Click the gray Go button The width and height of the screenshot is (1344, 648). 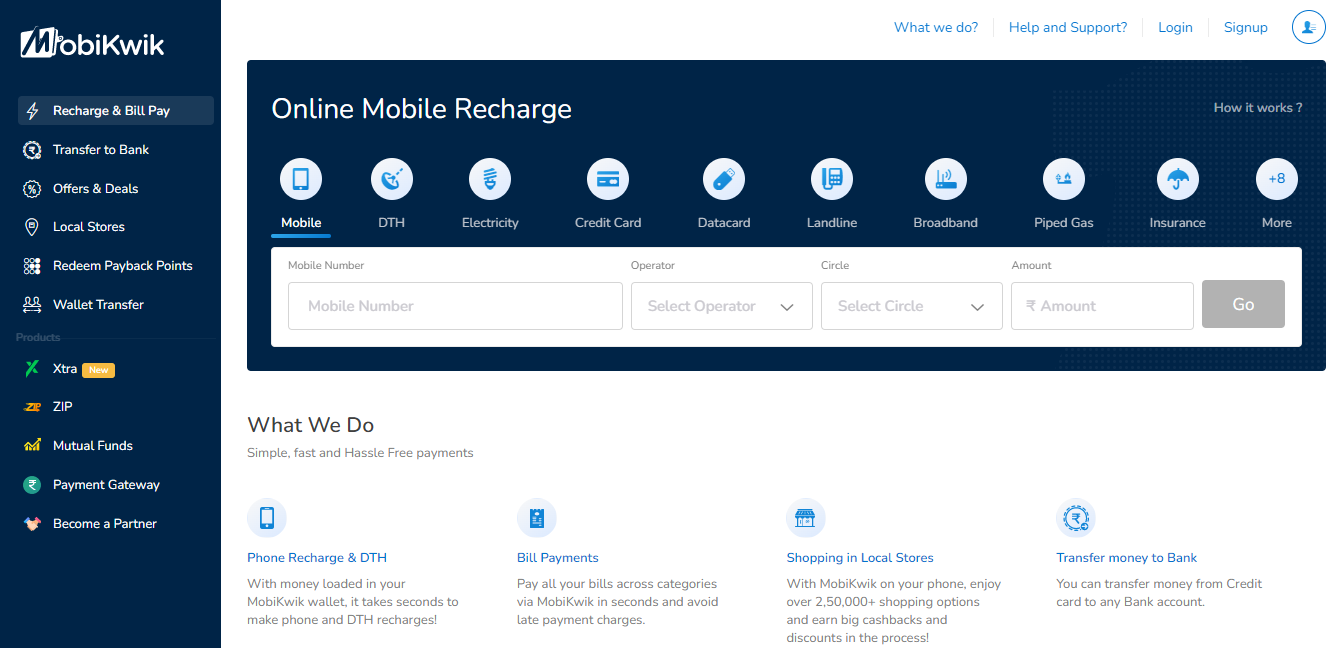pyautogui.click(x=1243, y=305)
